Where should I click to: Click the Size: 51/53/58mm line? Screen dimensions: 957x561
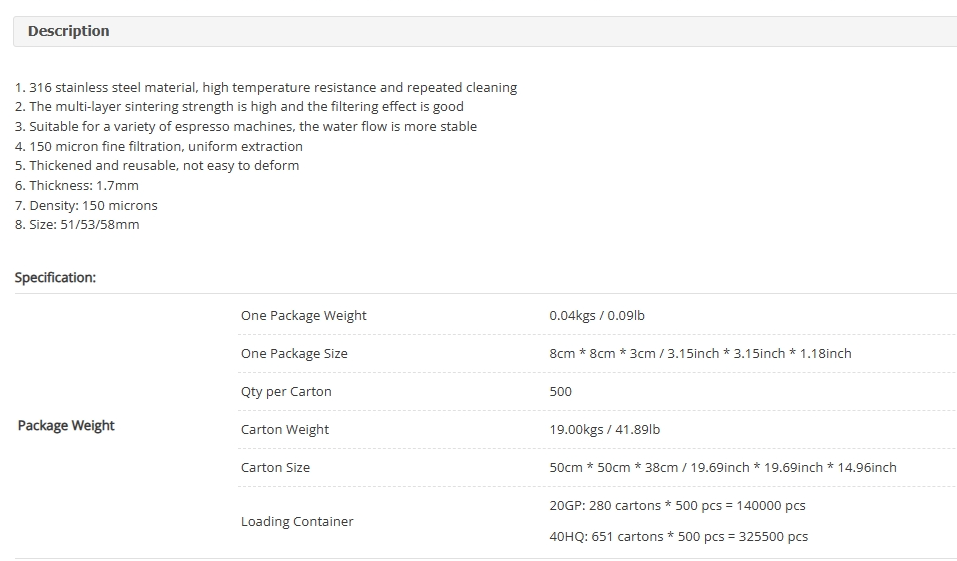point(77,225)
